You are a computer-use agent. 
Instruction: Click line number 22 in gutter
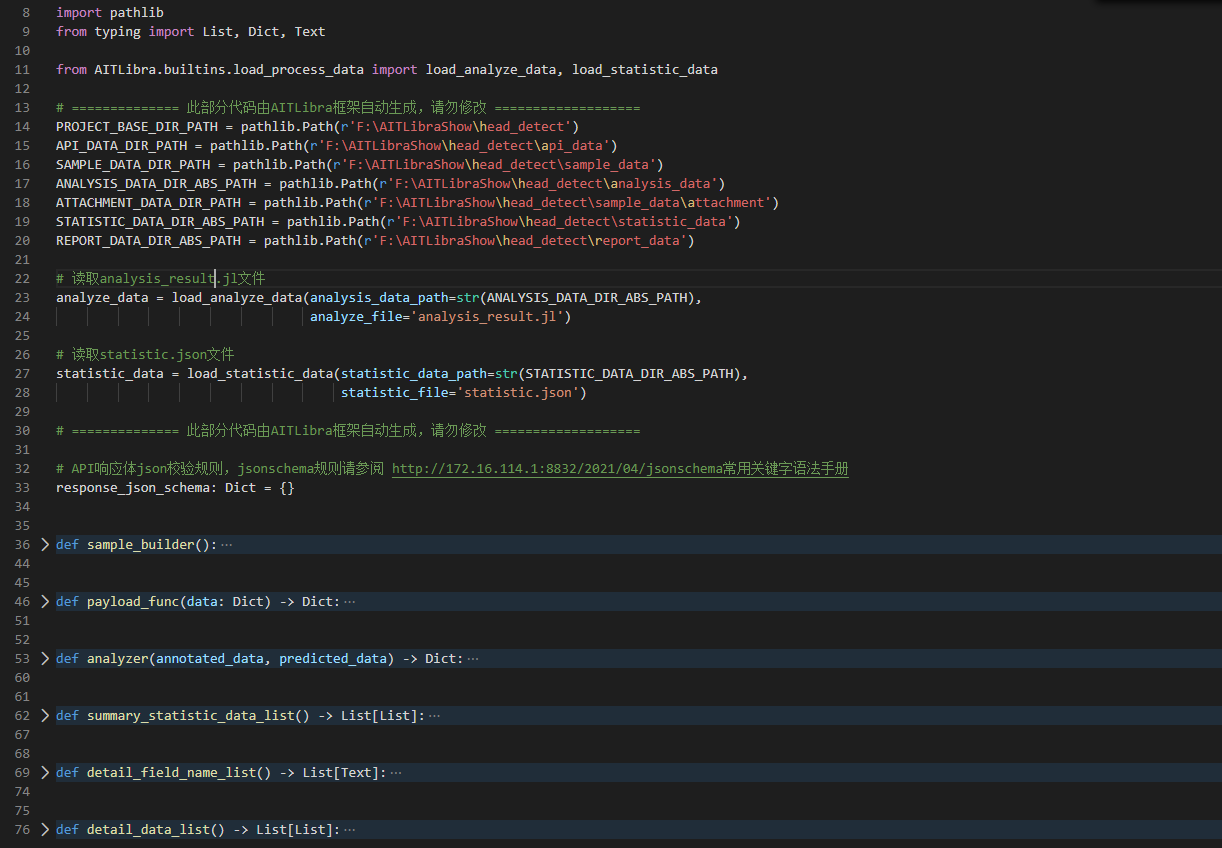tap(23, 279)
